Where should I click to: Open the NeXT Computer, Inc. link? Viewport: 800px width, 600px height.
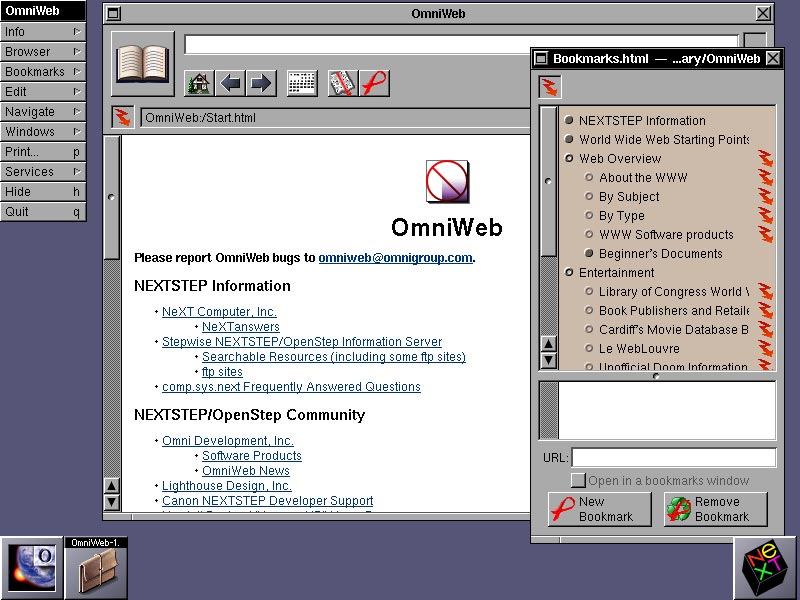point(219,311)
